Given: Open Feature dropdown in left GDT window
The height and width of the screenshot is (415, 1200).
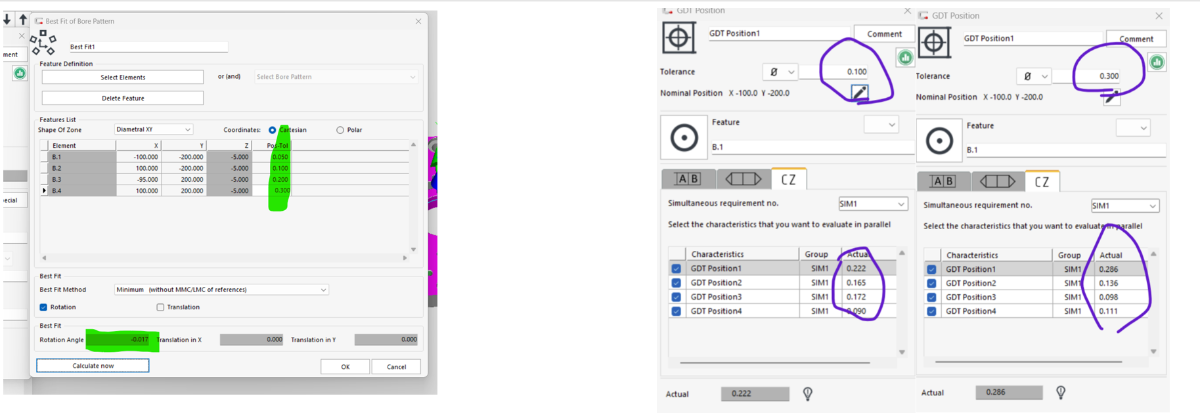Looking at the screenshot, I should [x=881, y=124].
